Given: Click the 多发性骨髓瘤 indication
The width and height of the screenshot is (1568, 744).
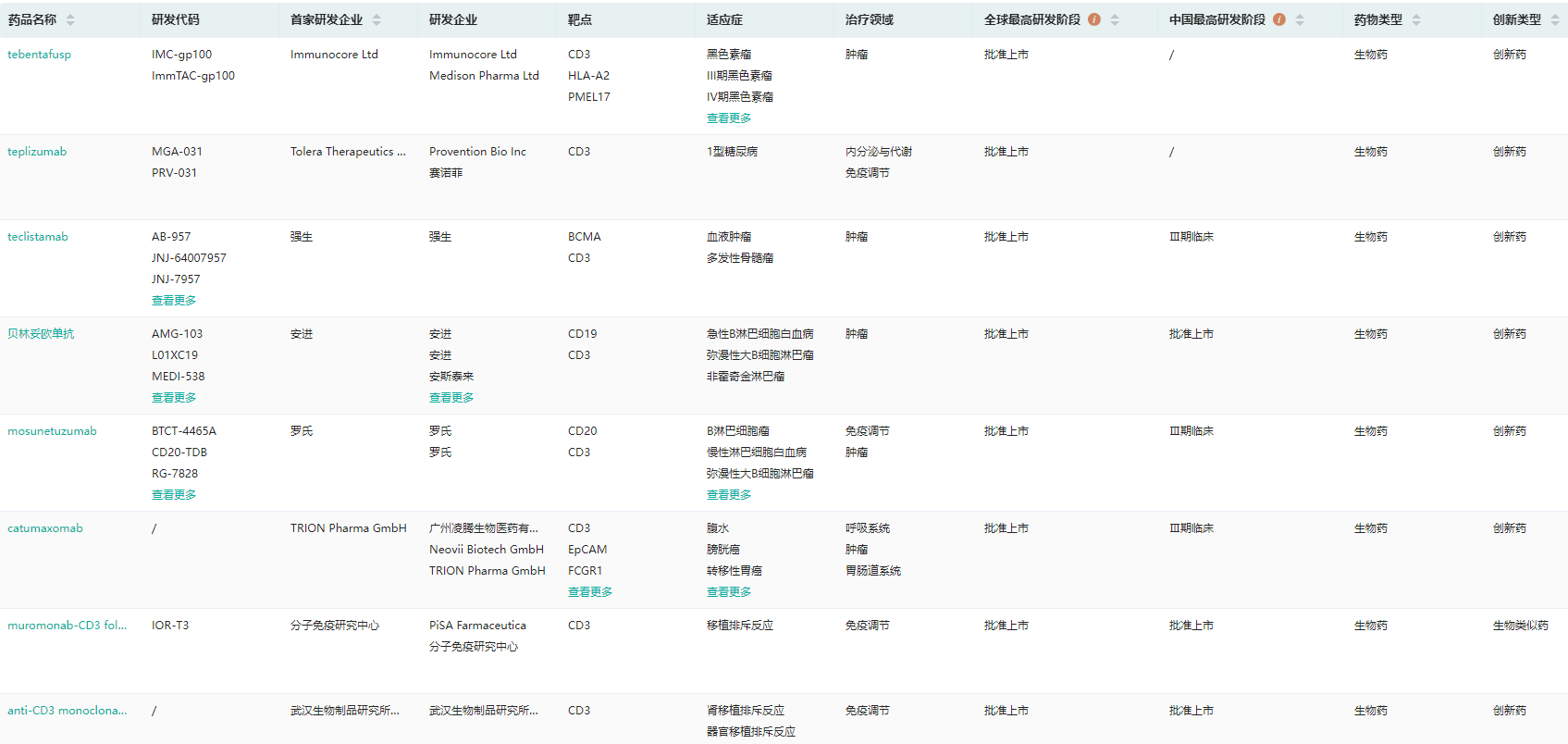Looking at the screenshot, I should tap(740, 258).
